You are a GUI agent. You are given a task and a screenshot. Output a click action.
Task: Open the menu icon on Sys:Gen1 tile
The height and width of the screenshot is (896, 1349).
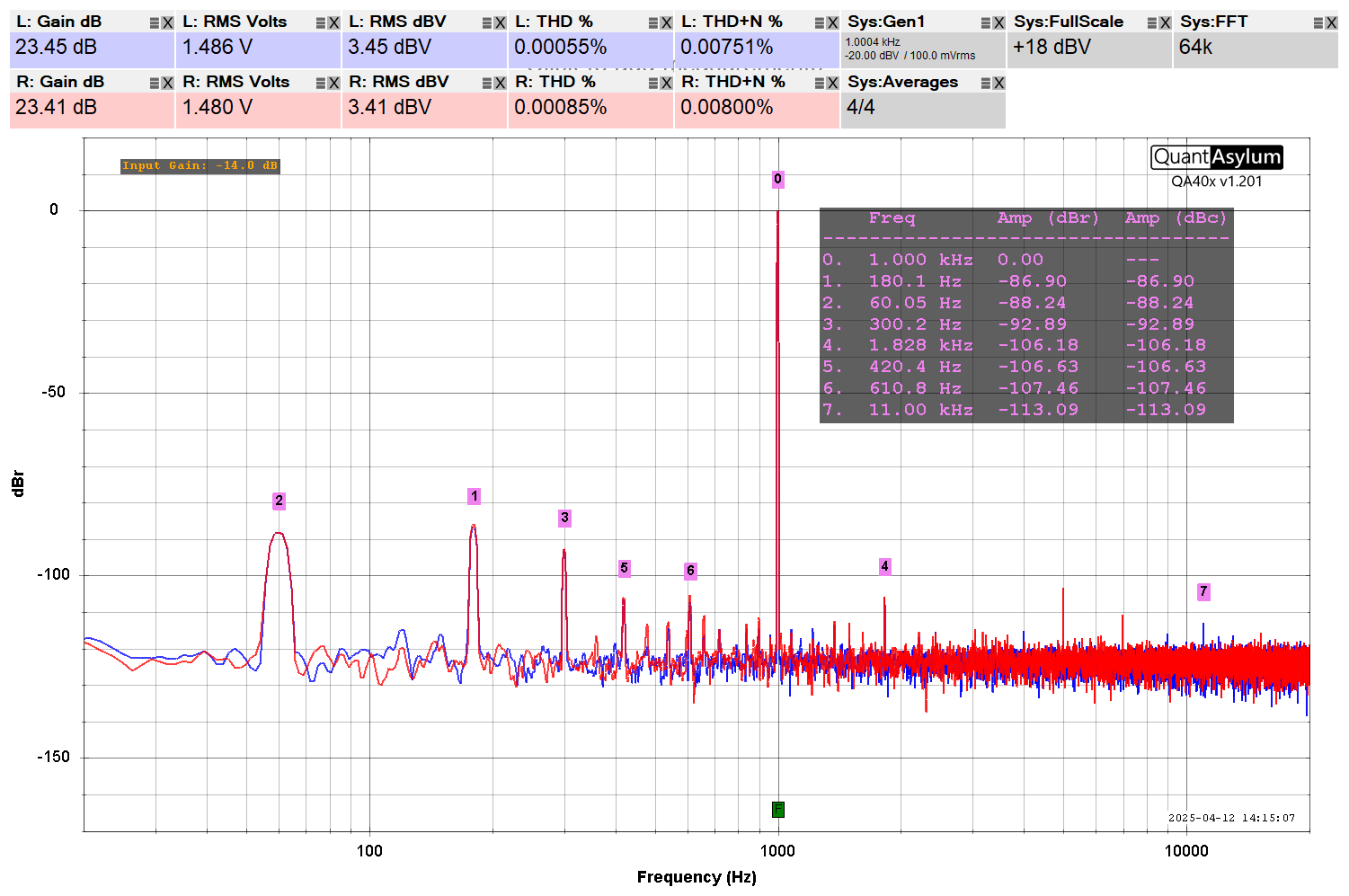coord(986,23)
